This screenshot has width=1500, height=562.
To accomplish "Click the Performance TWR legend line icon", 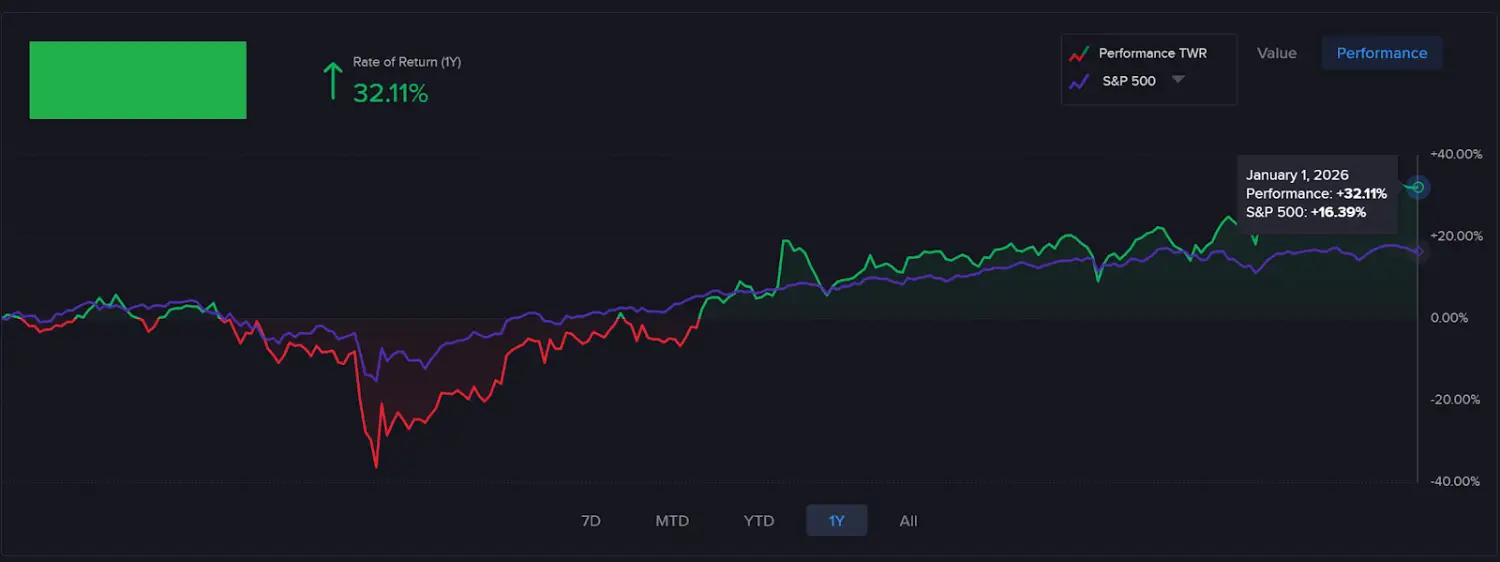I will (x=1077, y=54).
